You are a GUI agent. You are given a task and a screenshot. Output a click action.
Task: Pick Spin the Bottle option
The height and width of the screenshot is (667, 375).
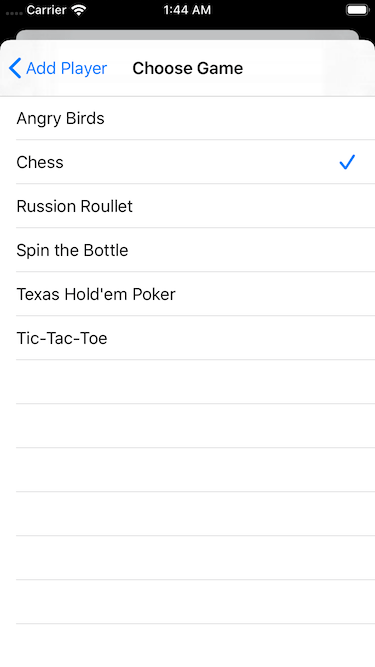click(188, 250)
